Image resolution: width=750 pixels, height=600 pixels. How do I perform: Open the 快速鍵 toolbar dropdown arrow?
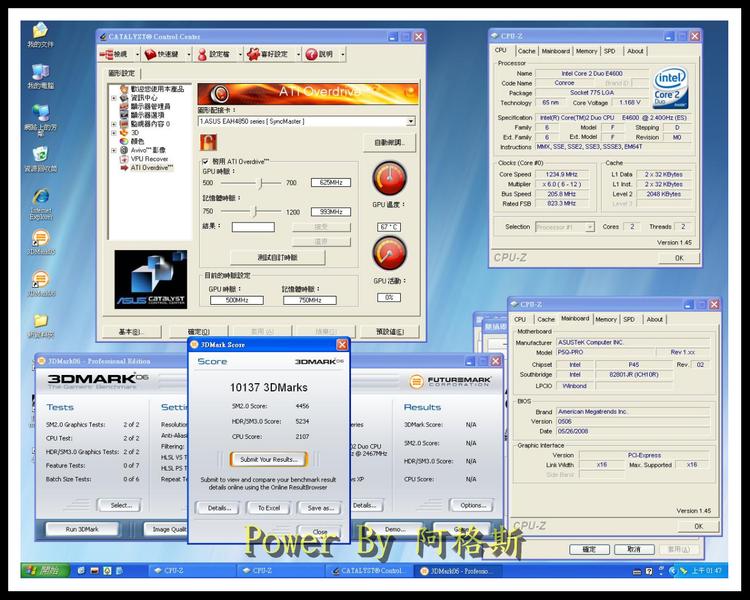[x=188, y=55]
